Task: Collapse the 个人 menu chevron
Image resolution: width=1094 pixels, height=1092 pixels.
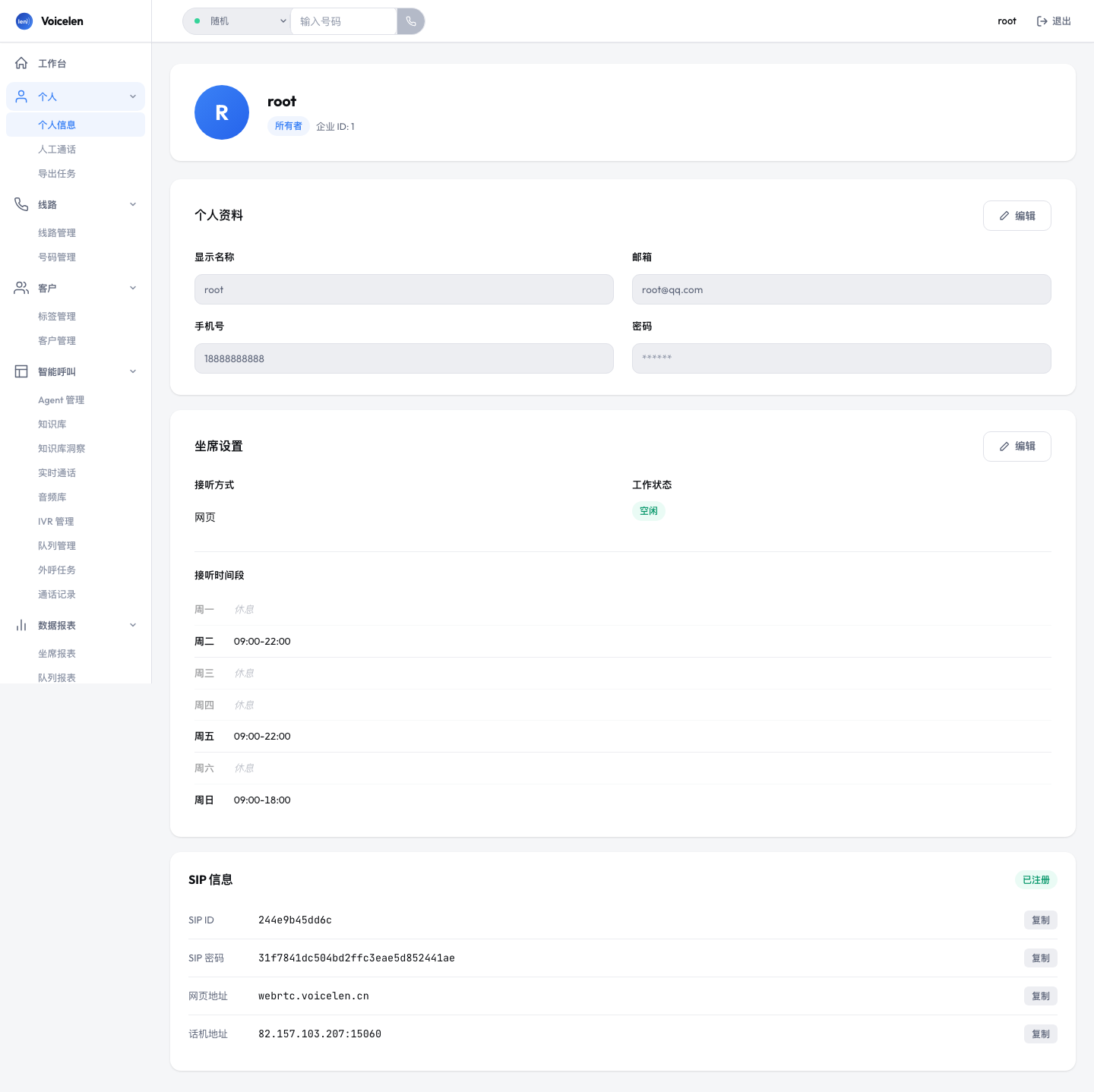Action: point(133,96)
